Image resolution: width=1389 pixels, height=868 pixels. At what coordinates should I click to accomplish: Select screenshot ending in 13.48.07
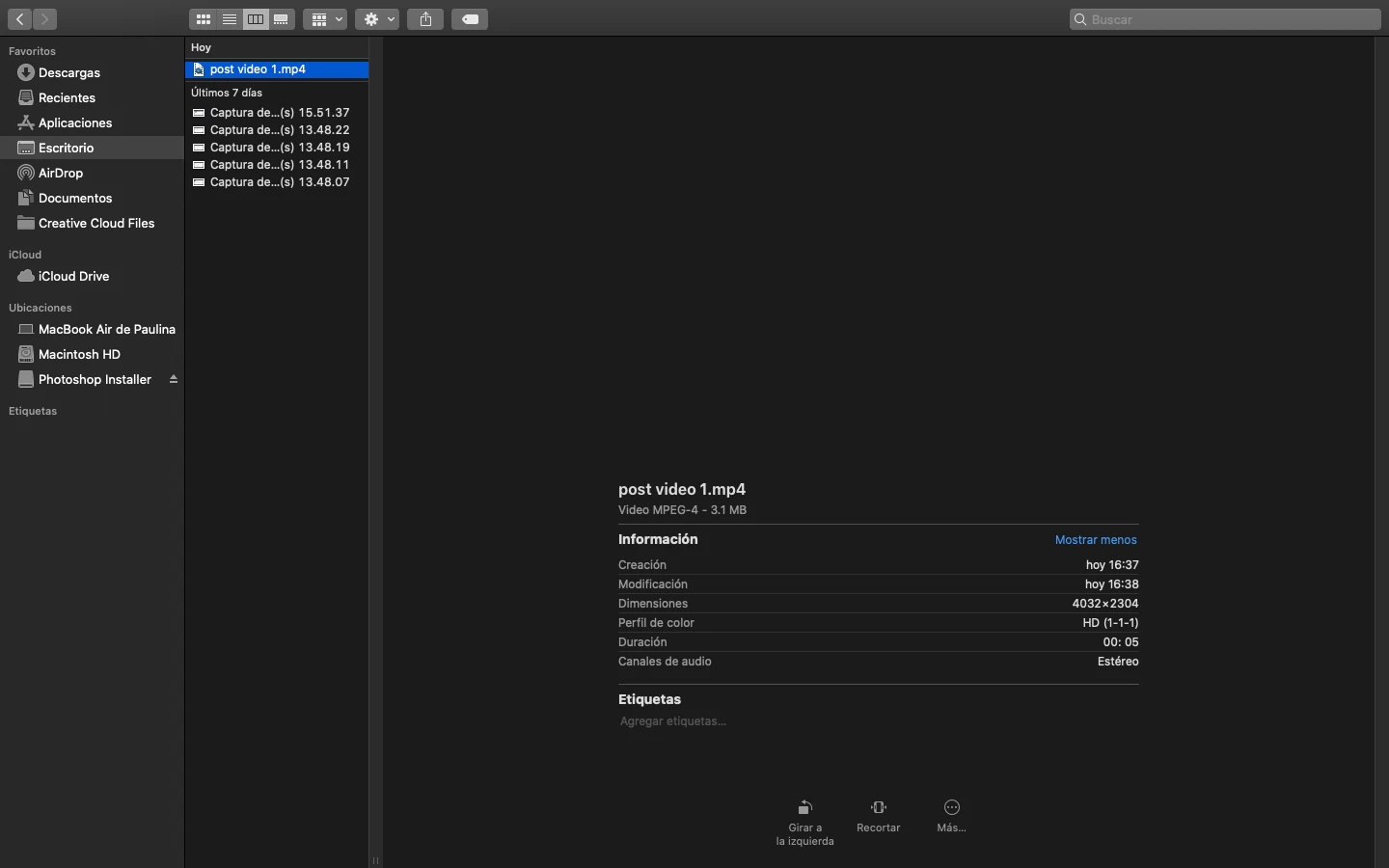pyautogui.click(x=277, y=182)
